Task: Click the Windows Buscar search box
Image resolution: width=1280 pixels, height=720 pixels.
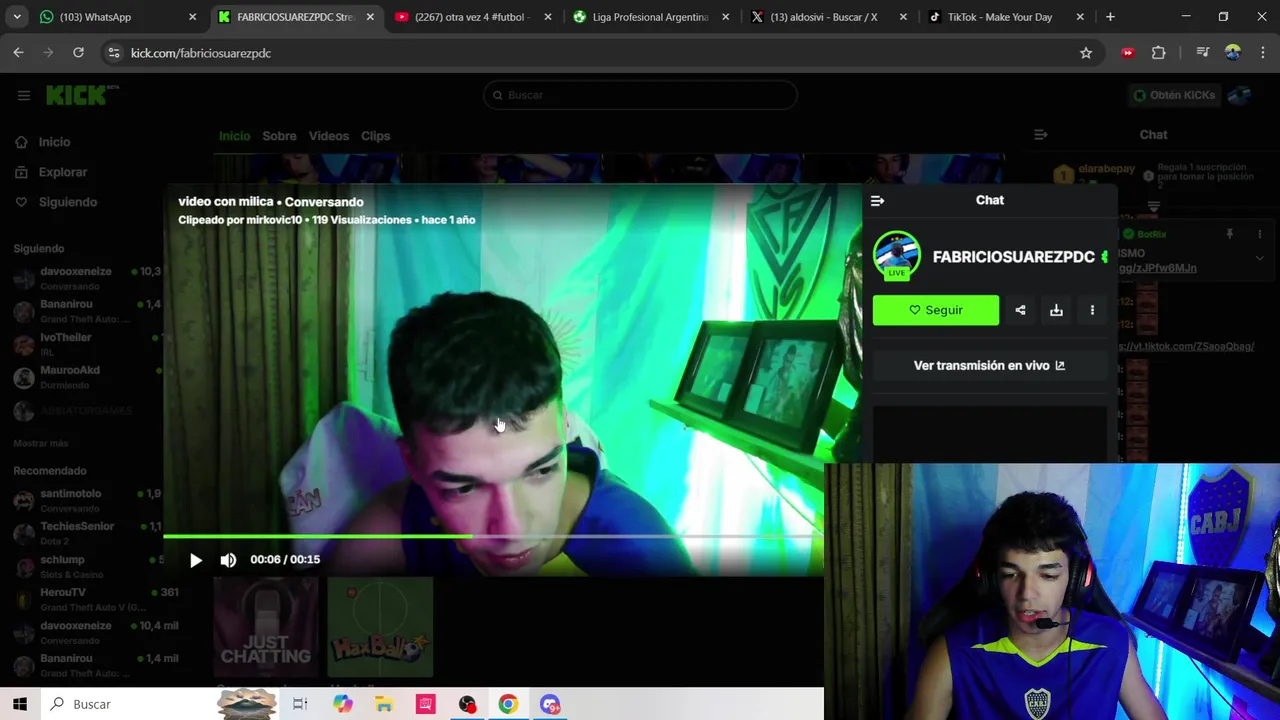Action: 130,704
